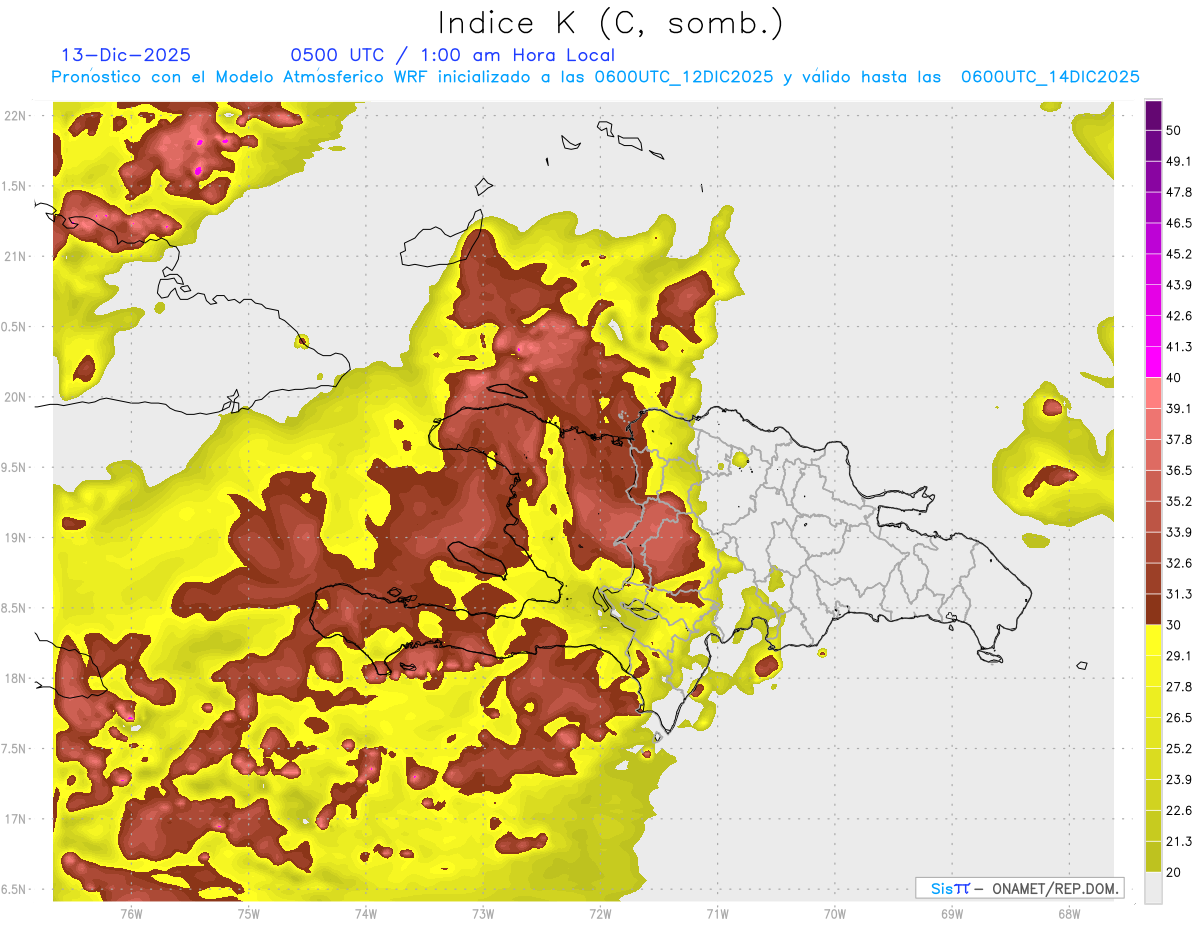Click the "49.1" colorbar value

(x=1179, y=161)
